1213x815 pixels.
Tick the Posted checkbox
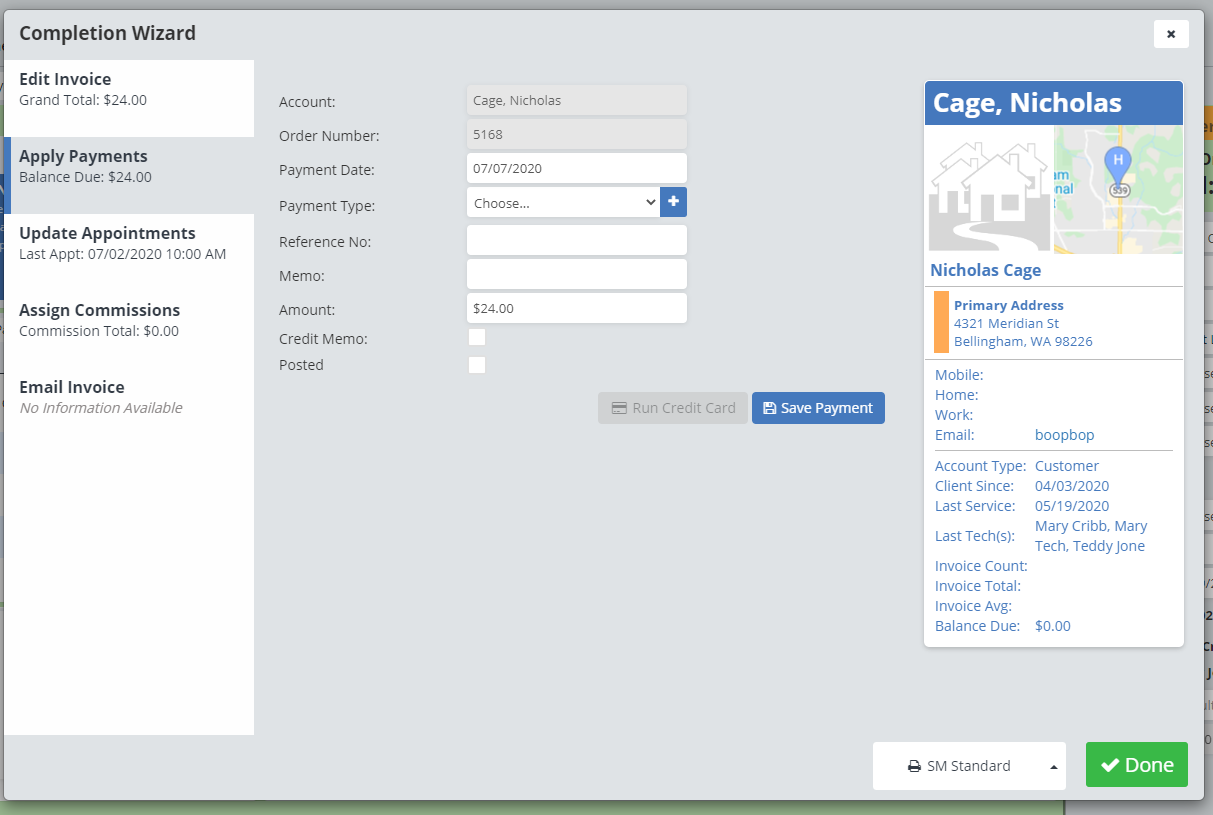pos(477,365)
